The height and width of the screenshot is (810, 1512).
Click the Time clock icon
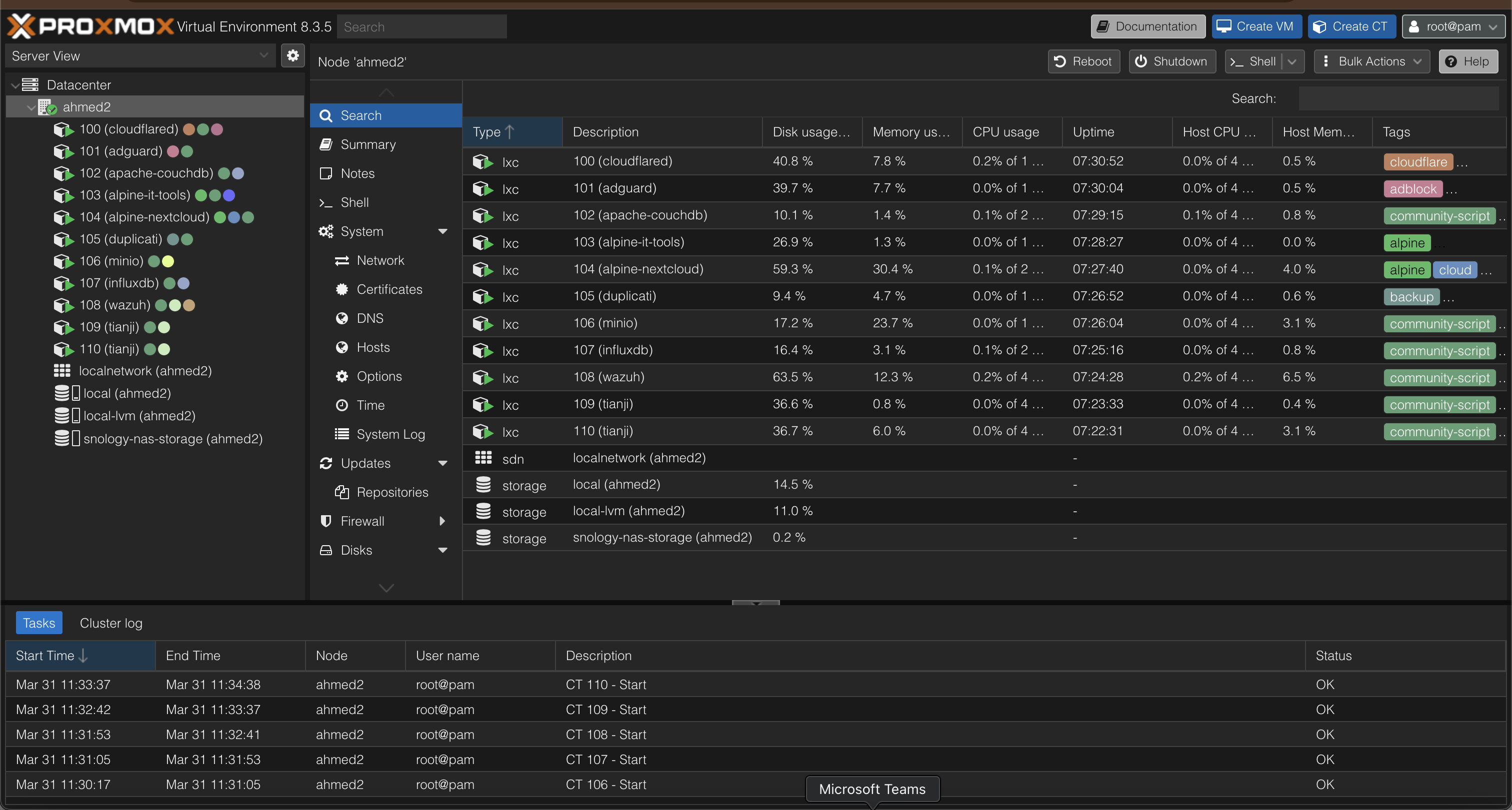[341, 405]
